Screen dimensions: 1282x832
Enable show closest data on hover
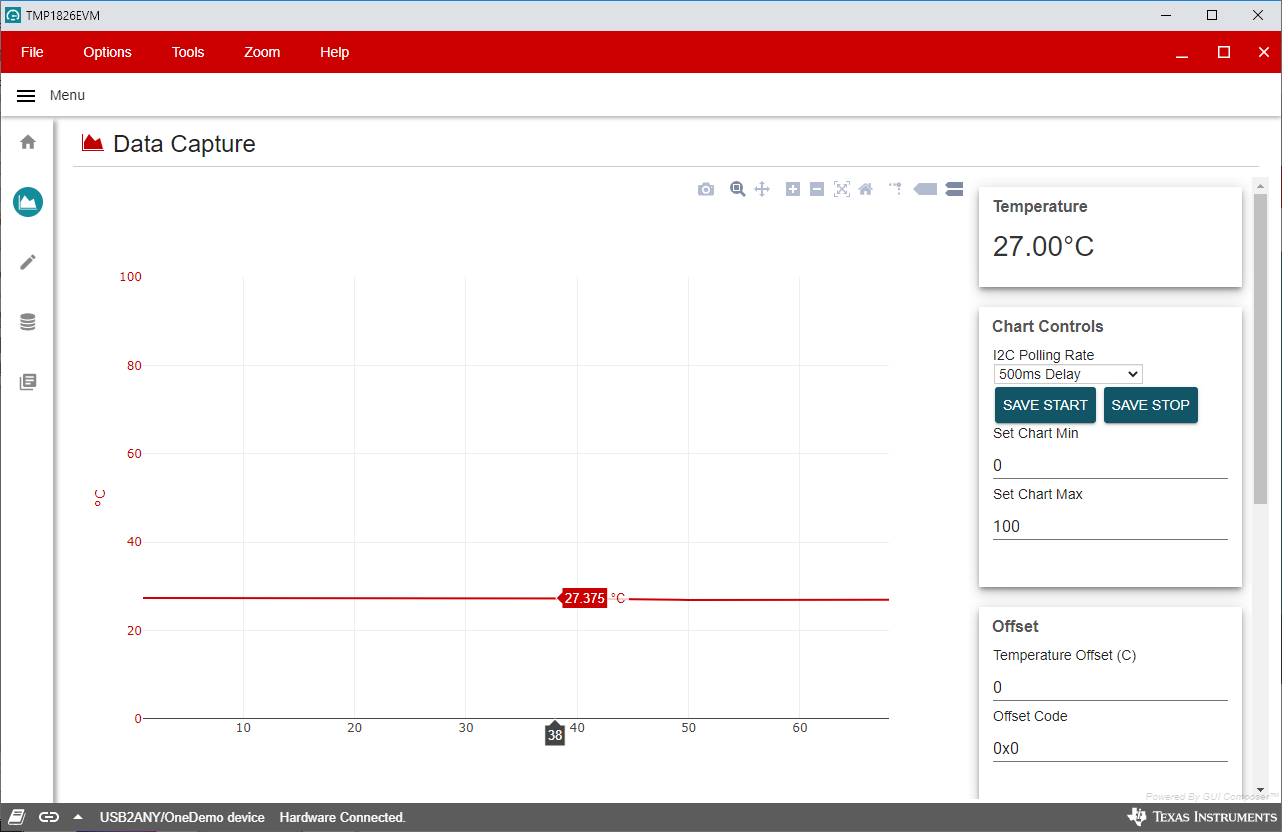926,189
